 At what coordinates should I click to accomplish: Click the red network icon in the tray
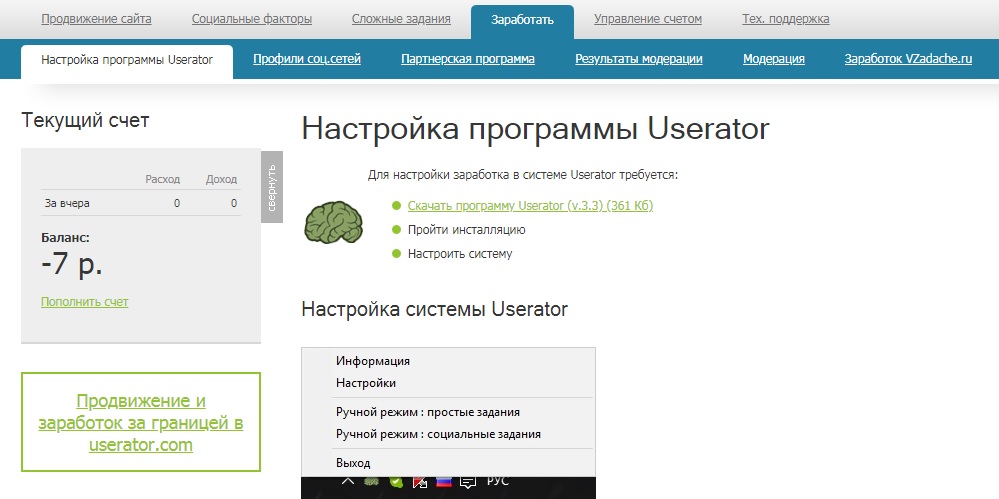point(420,482)
